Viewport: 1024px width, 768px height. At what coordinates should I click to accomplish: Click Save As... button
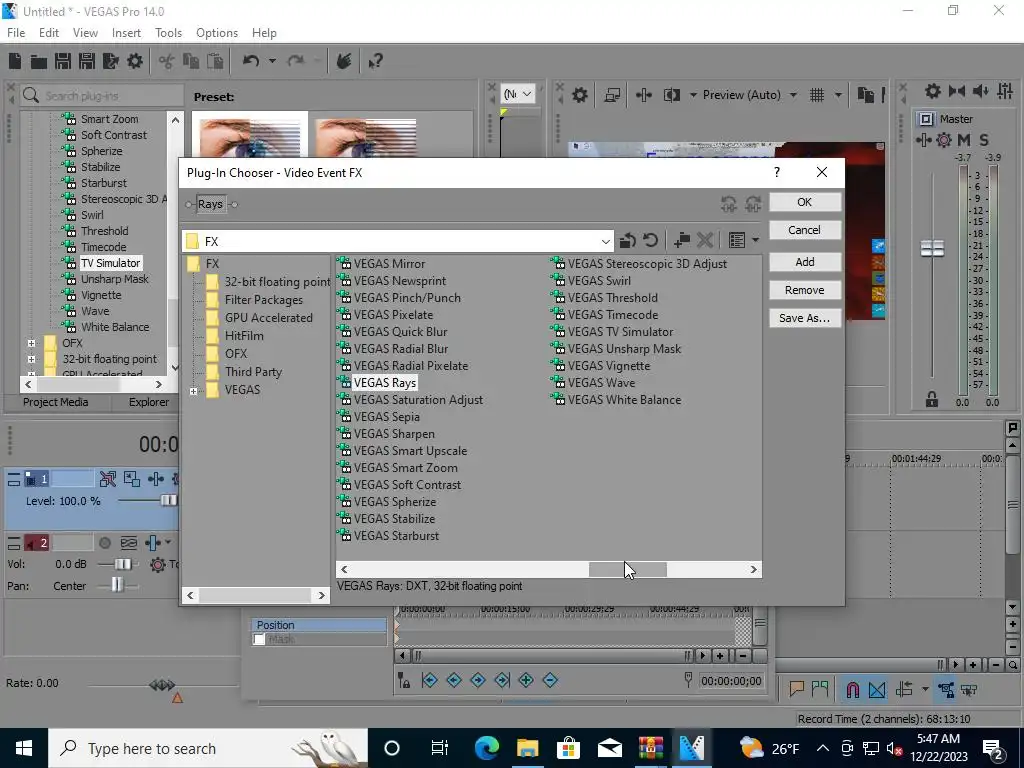click(x=805, y=318)
